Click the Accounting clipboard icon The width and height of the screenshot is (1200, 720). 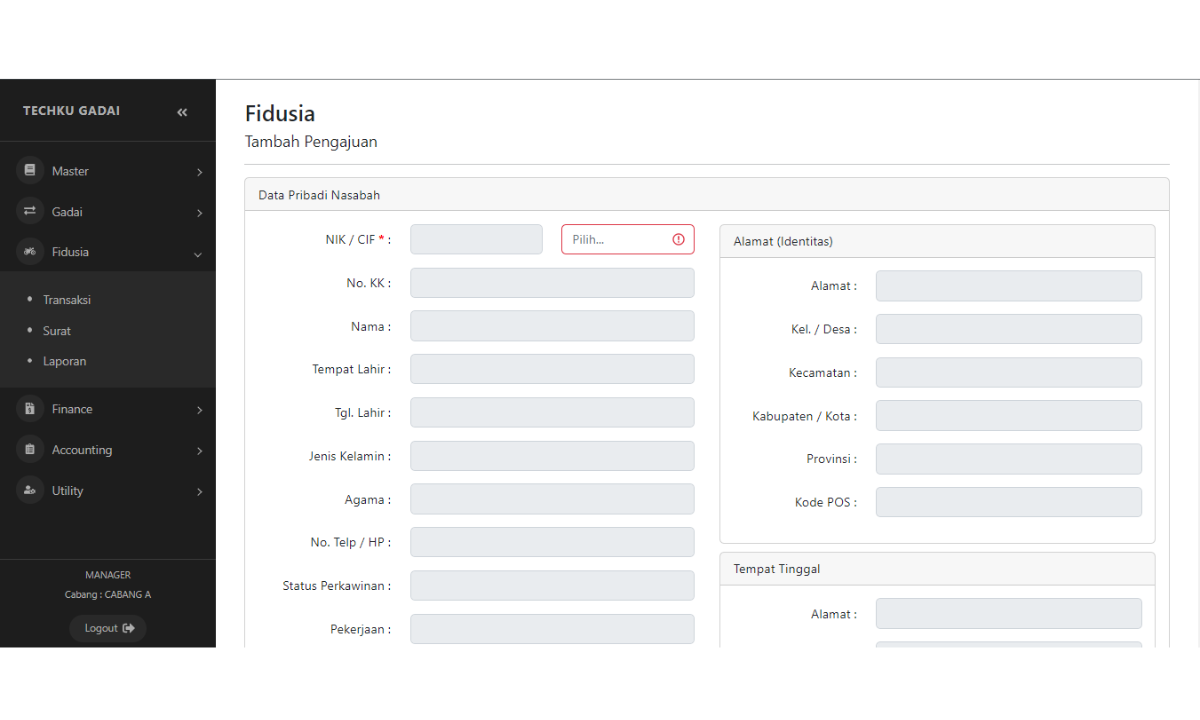click(30, 450)
